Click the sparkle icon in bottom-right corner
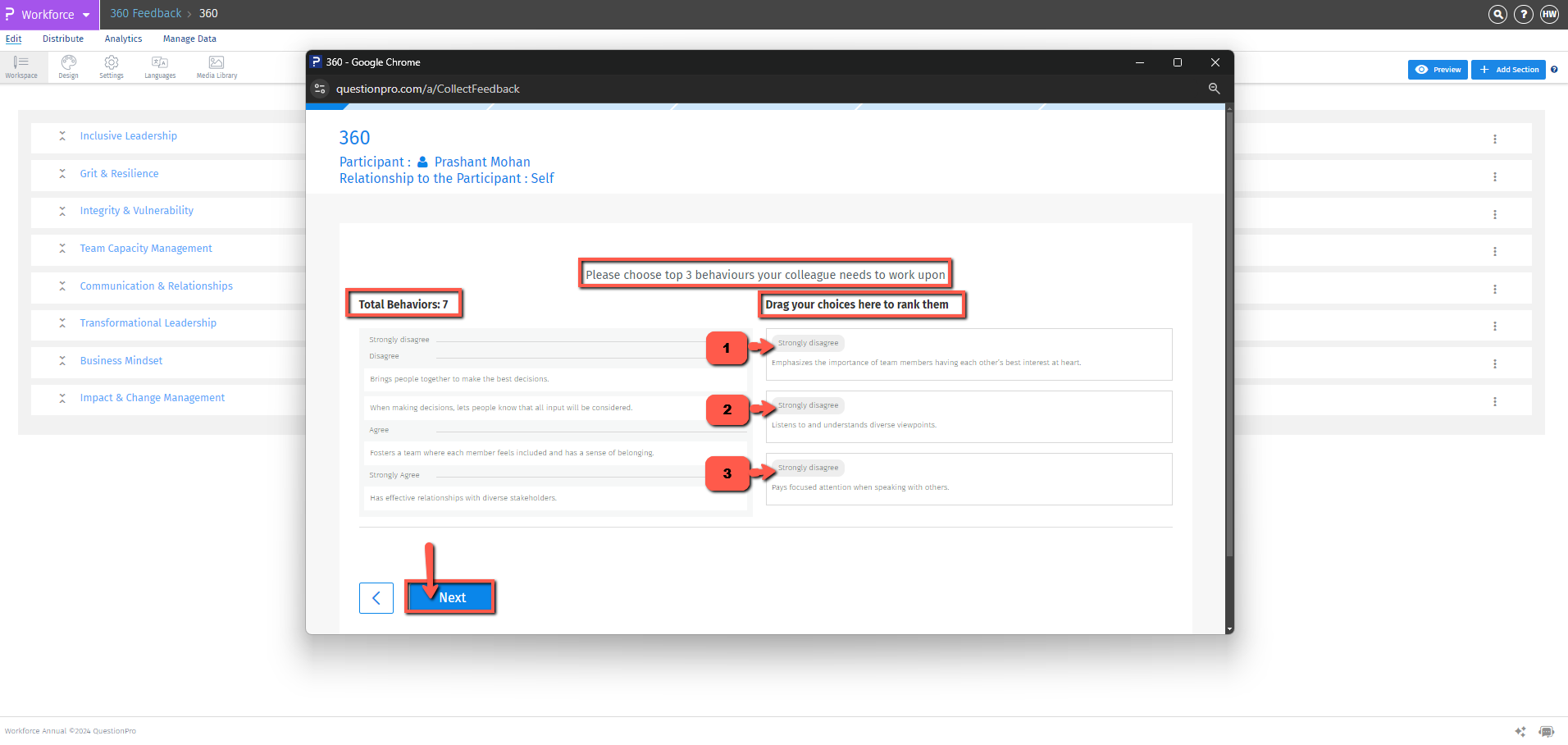The width and height of the screenshot is (1568, 745). 1520,731
